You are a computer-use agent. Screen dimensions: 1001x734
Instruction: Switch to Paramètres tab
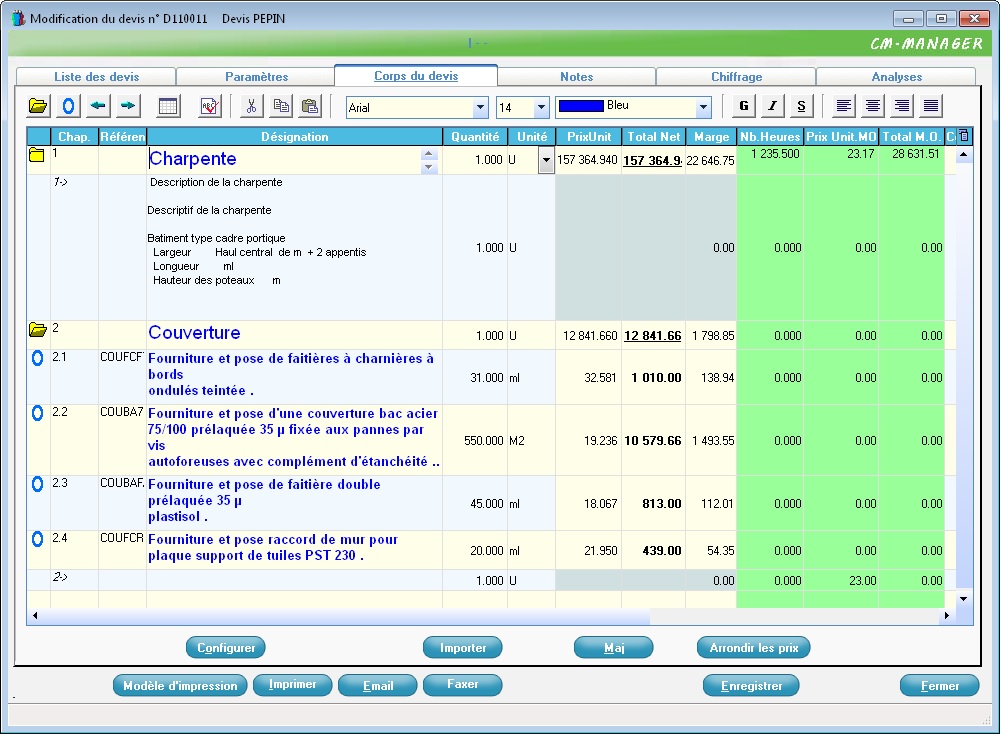tap(257, 77)
